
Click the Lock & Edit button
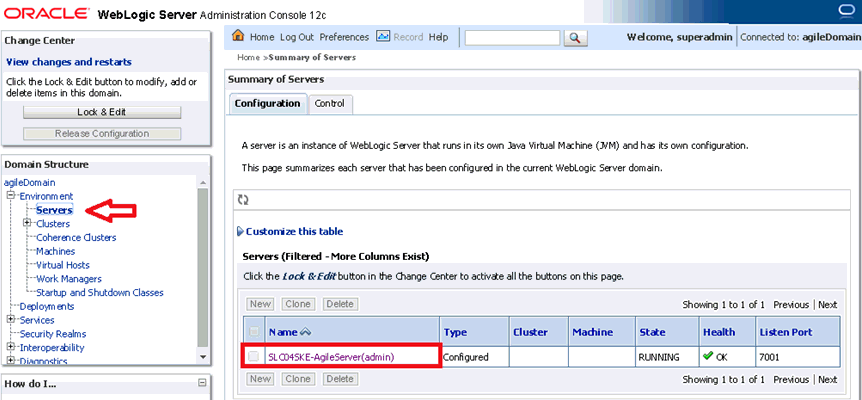[102, 112]
